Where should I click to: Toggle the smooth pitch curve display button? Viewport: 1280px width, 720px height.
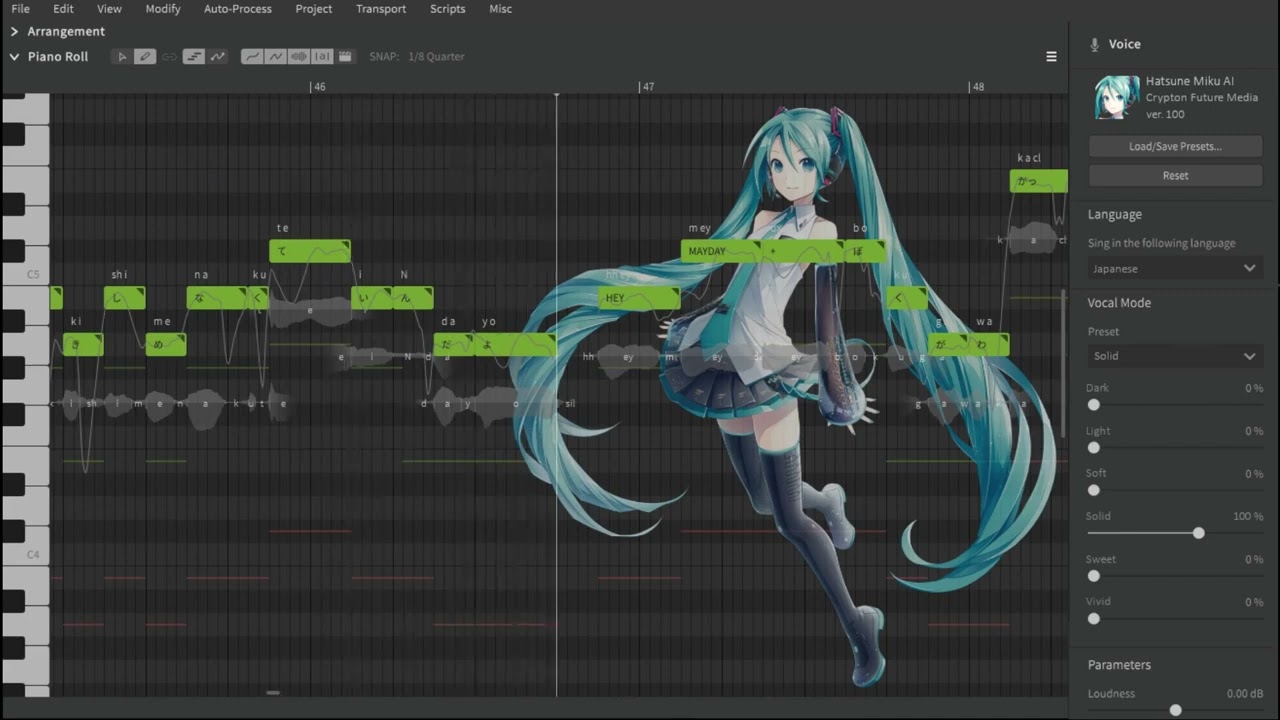[252, 57]
